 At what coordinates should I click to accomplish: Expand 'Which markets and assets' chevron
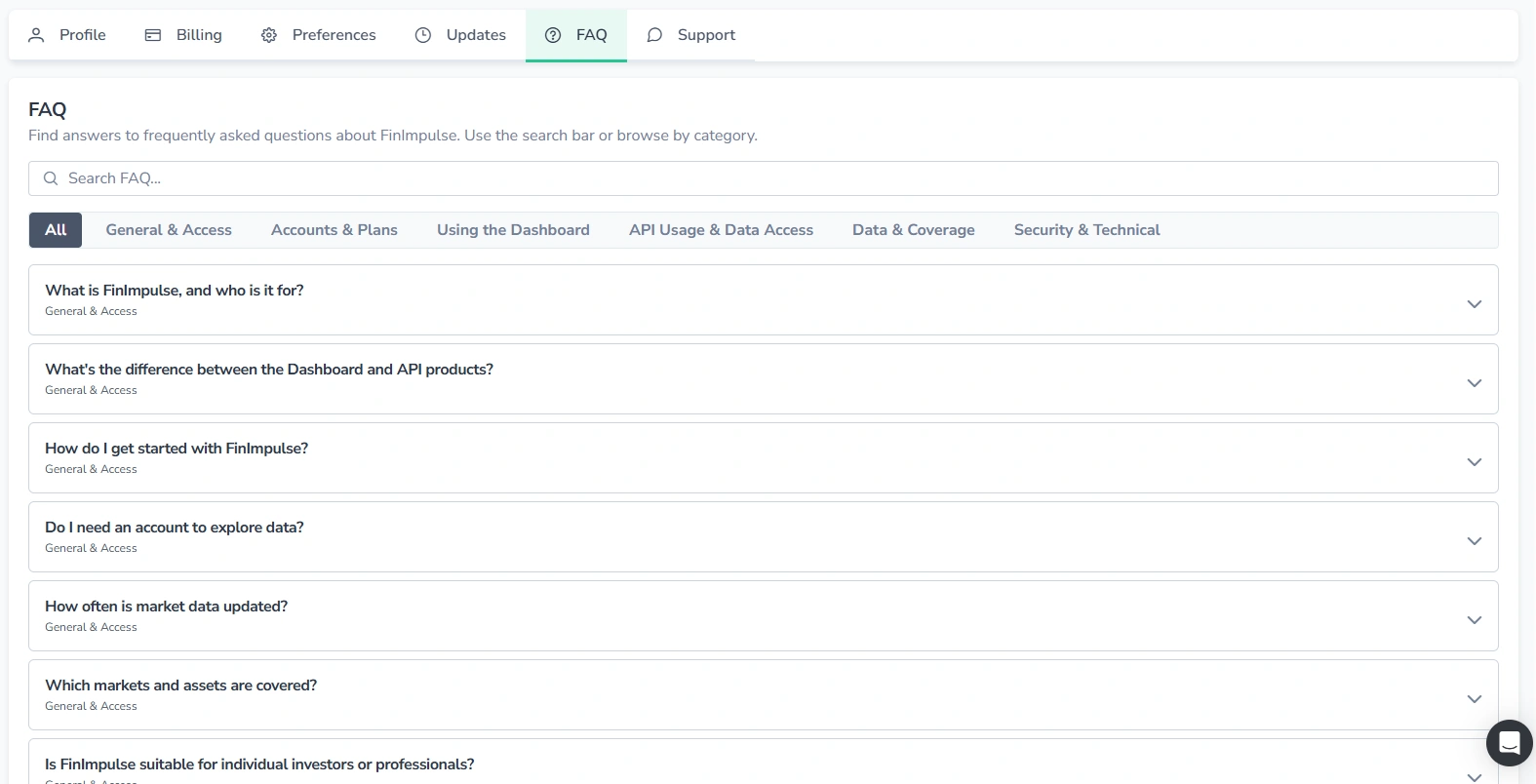click(1475, 699)
